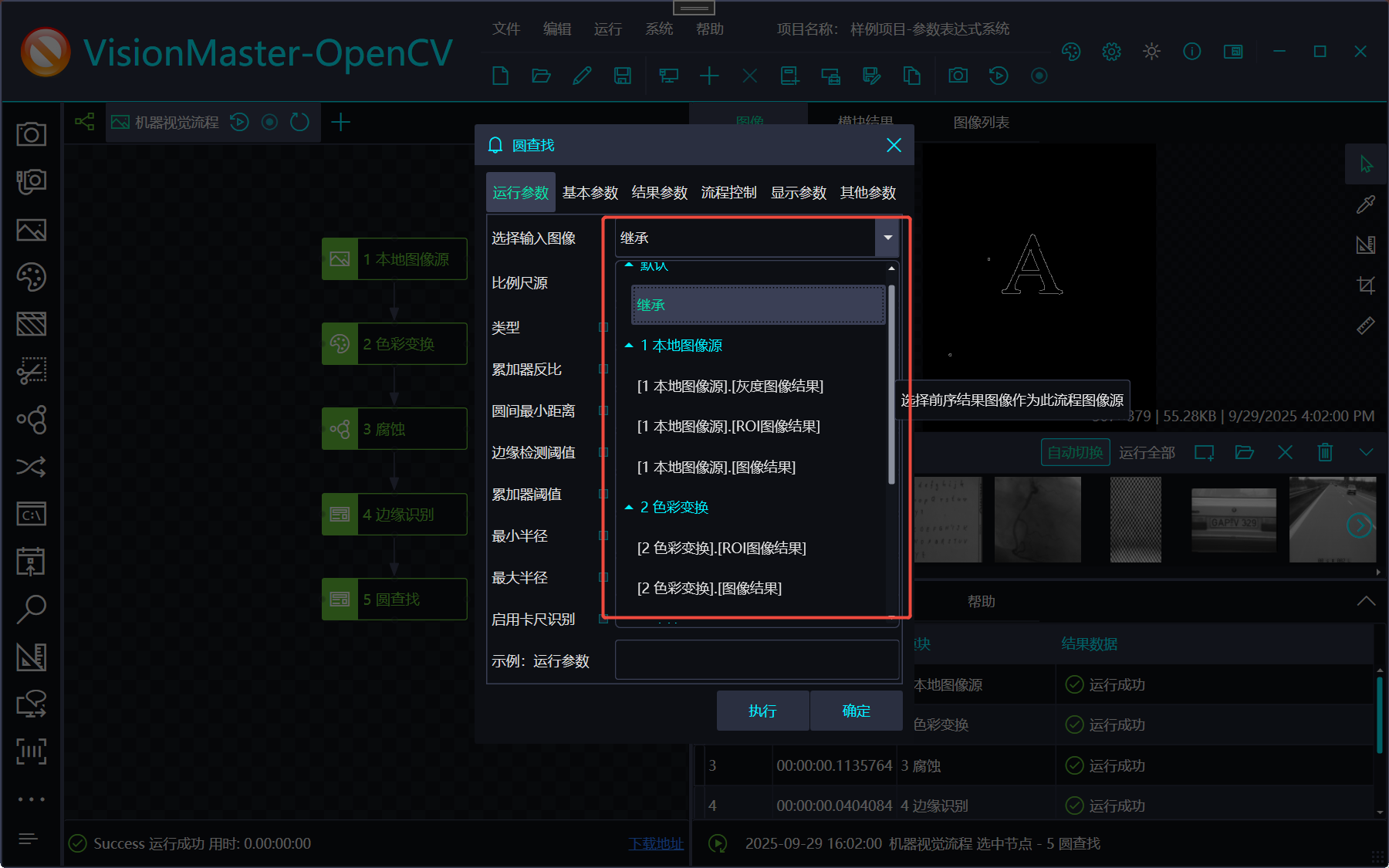Screen dimensions: 1389x868
Task: Select [1 本地图像源].[ROI图像结果] item
Action: [728, 426]
